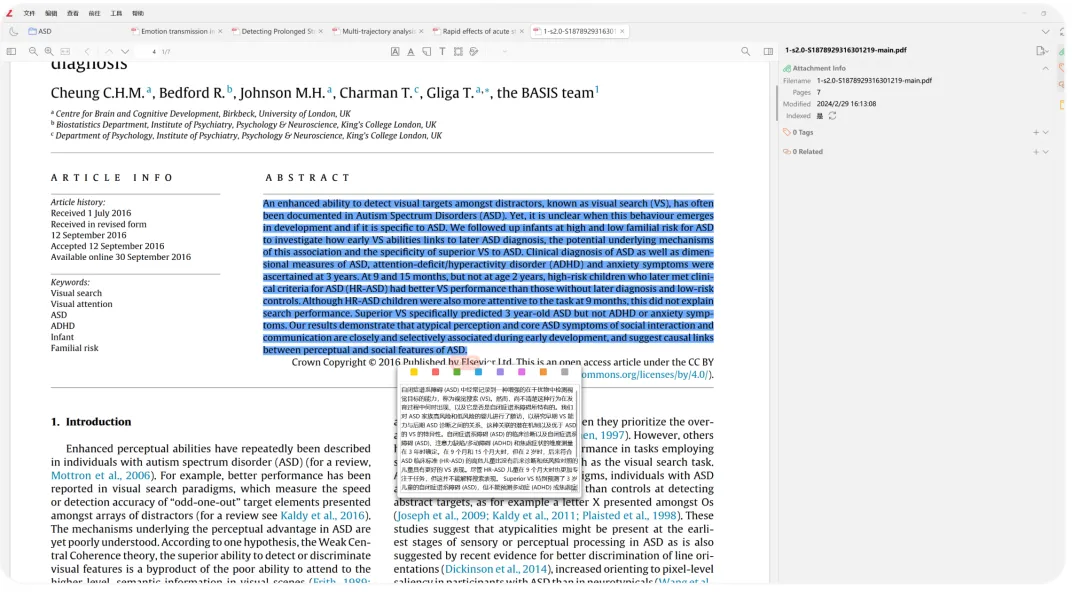The height and width of the screenshot is (596, 1080).
Task: Click the green side-nav attachment icon
Action: pos(1062,52)
